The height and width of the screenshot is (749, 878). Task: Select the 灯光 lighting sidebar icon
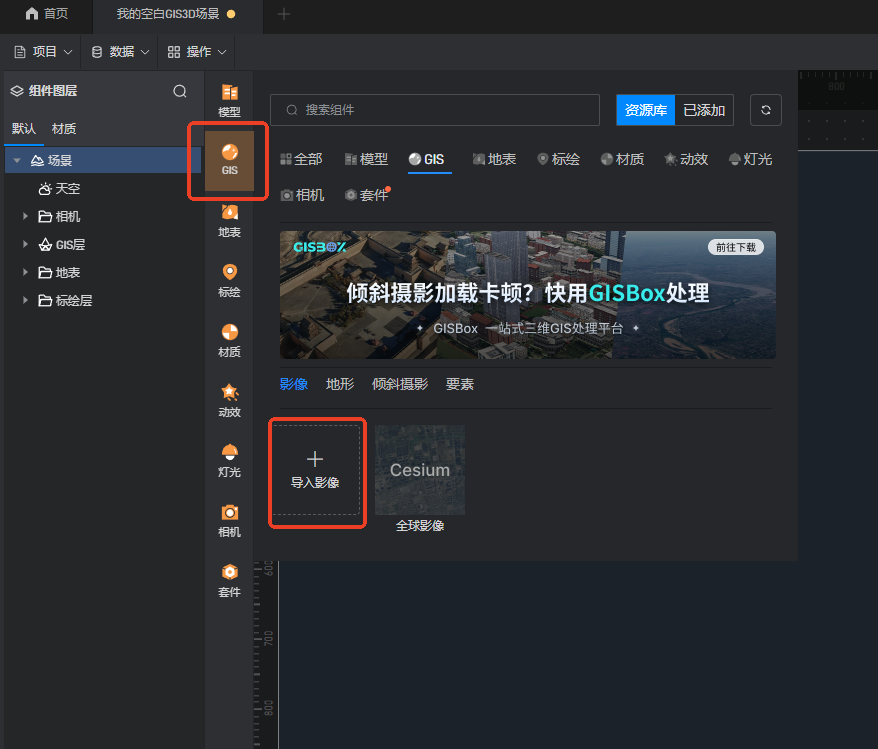[x=229, y=460]
